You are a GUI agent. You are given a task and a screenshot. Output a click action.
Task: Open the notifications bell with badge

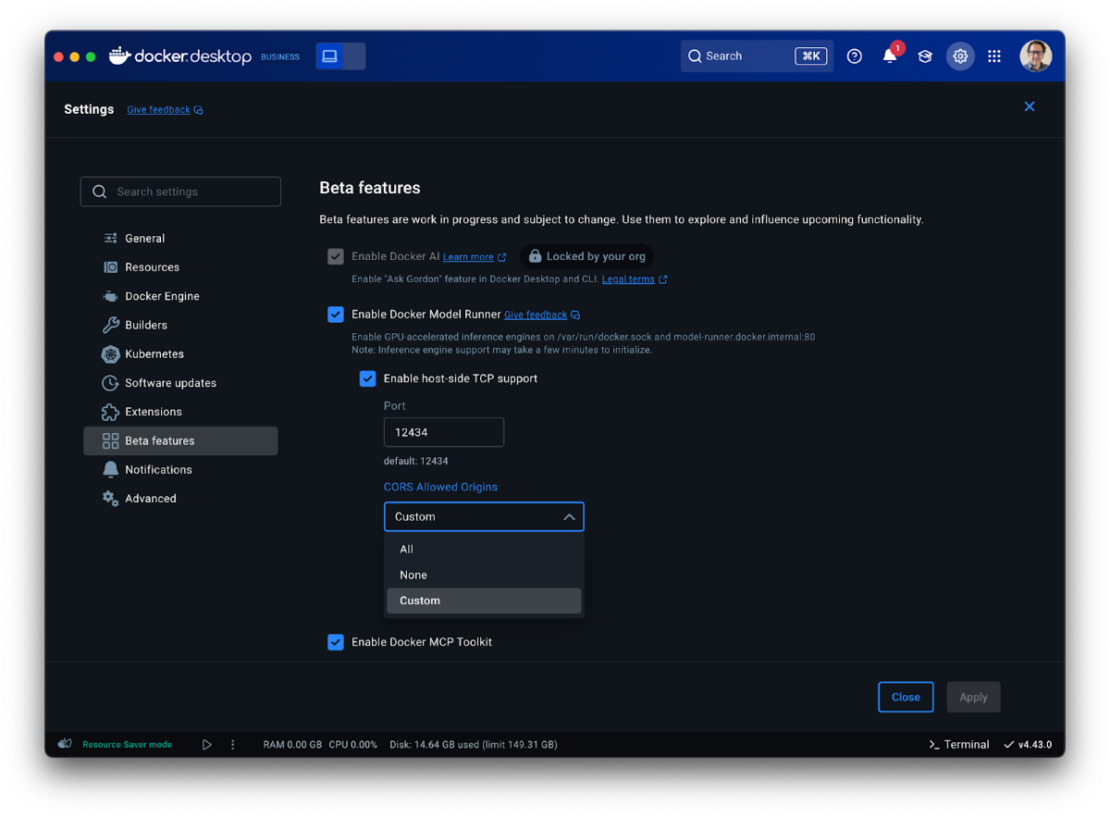point(889,56)
